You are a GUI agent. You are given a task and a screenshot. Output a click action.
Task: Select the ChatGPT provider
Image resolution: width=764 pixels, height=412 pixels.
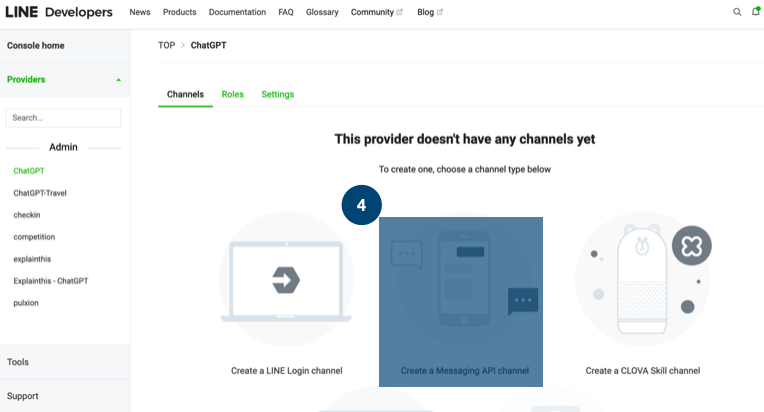pos(29,171)
